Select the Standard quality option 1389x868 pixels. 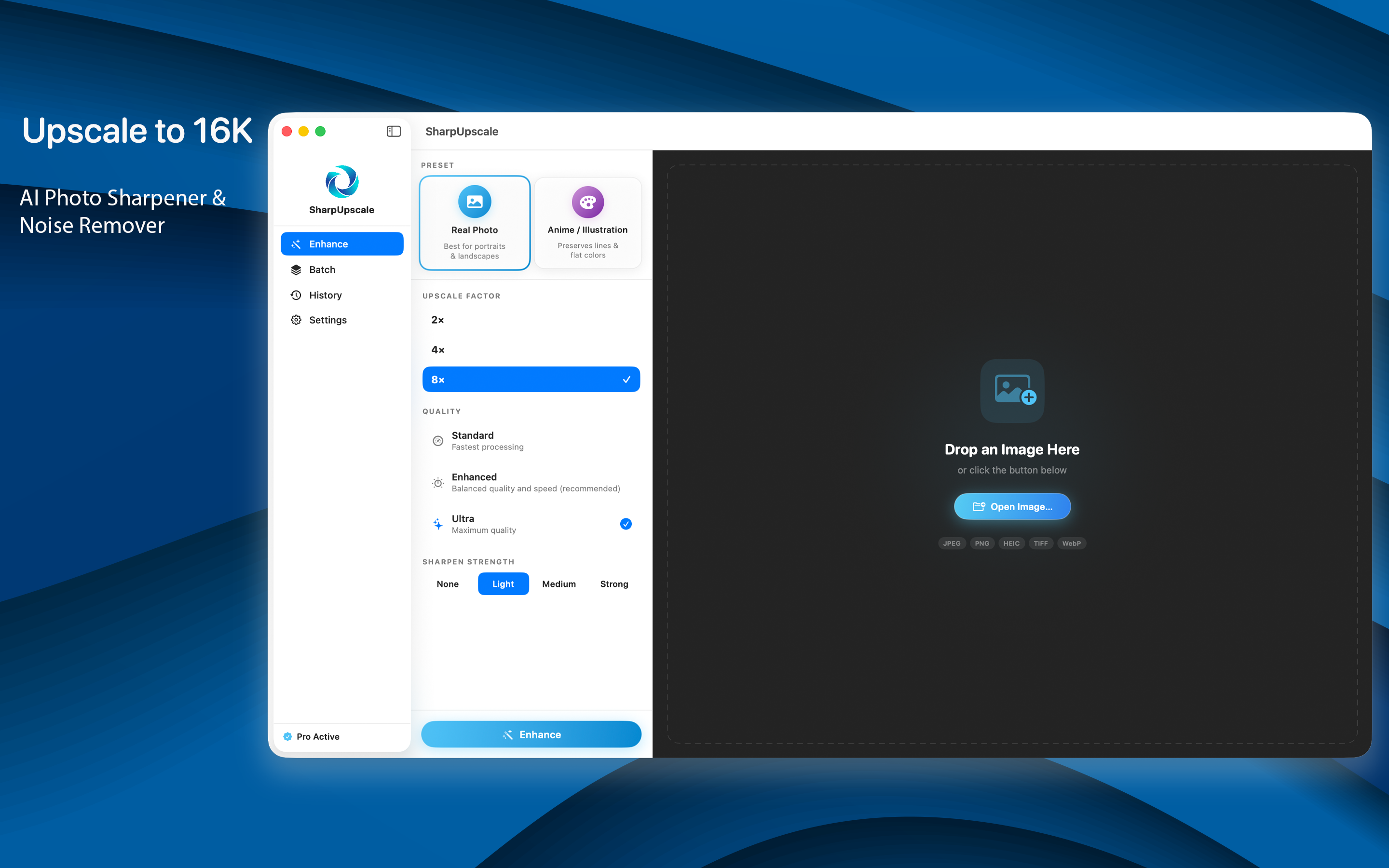(x=531, y=440)
